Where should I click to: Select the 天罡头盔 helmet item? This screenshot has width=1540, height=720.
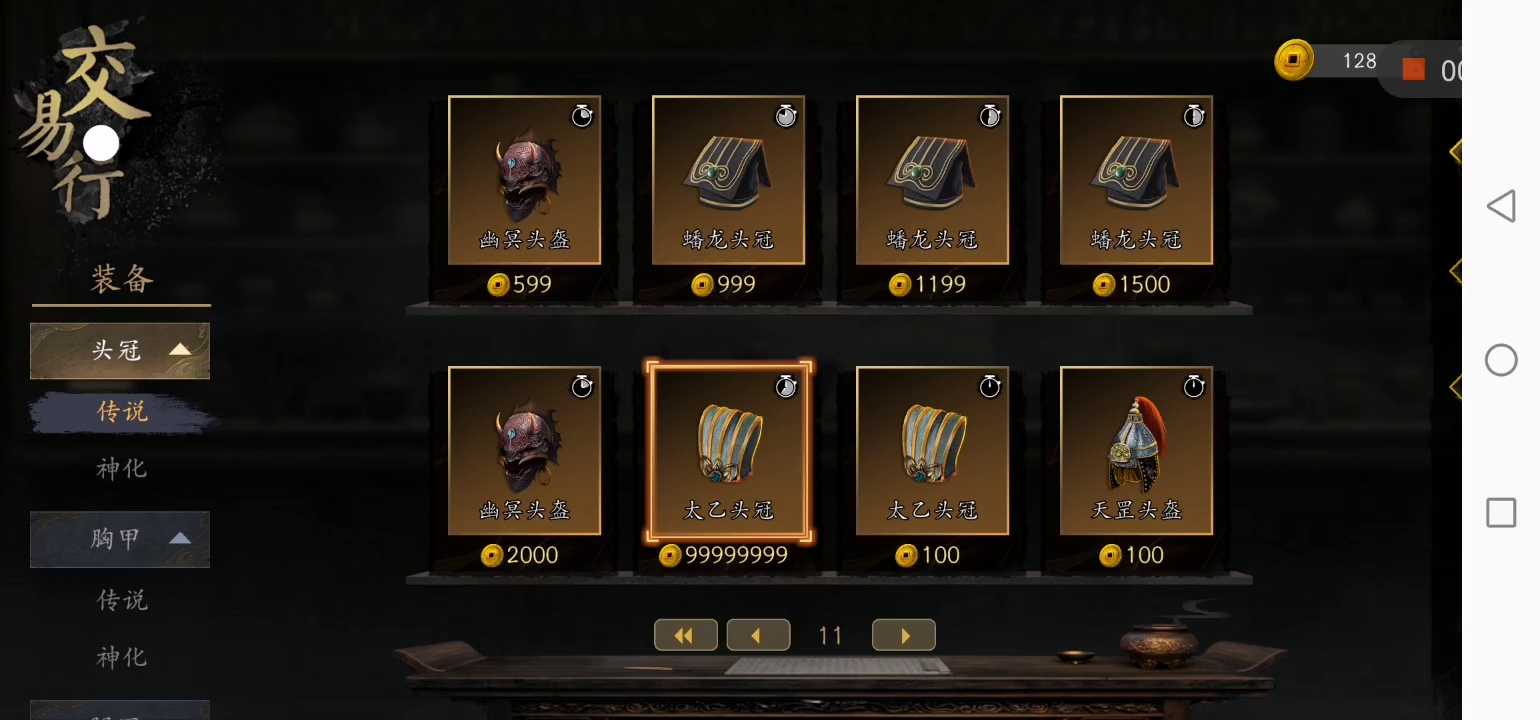tap(1136, 451)
